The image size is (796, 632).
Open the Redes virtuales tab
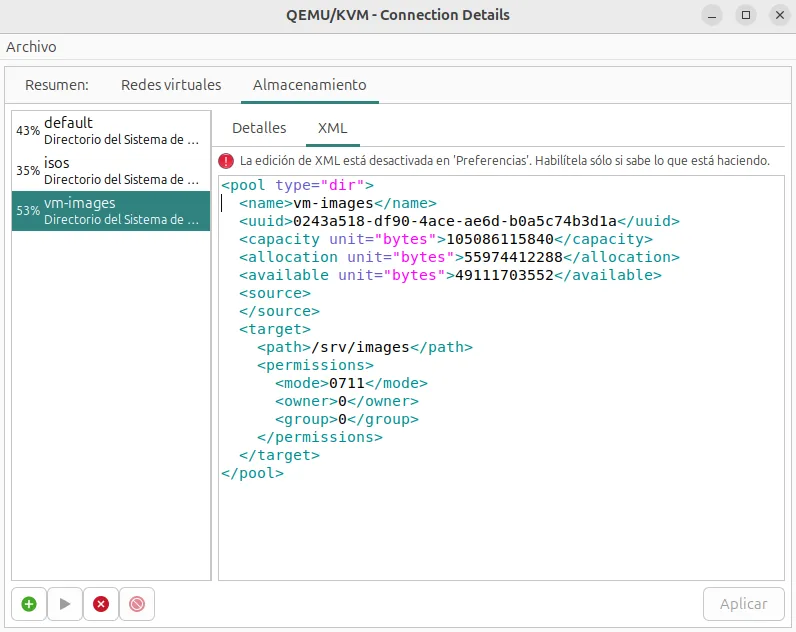coord(171,85)
